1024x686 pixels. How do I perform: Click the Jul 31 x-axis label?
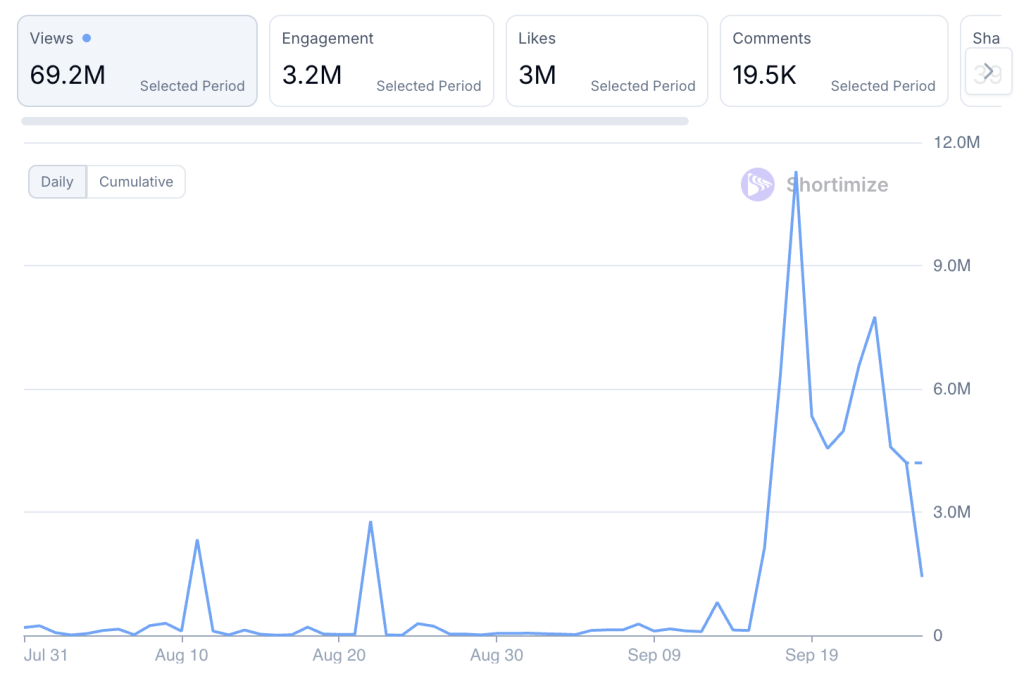pos(46,656)
